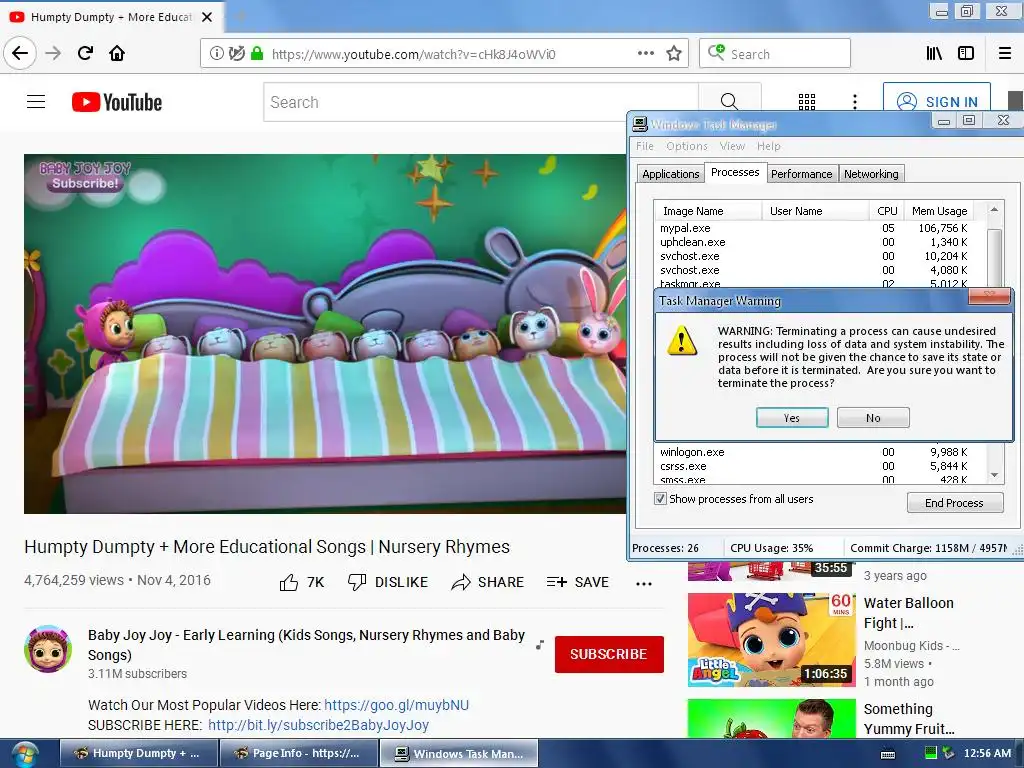Click scroll up arrow in process list
Image resolution: width=1024 pixels, height=768 pixels.
994,210
